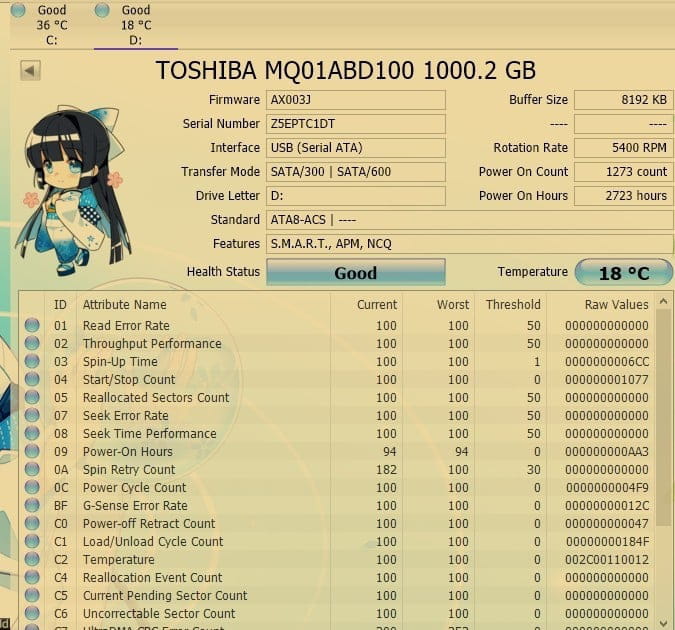The image size is (675, 630).
Task: Select raw value 00000000012C for G-Sense Error Rate
Action: tap(607, 506)
